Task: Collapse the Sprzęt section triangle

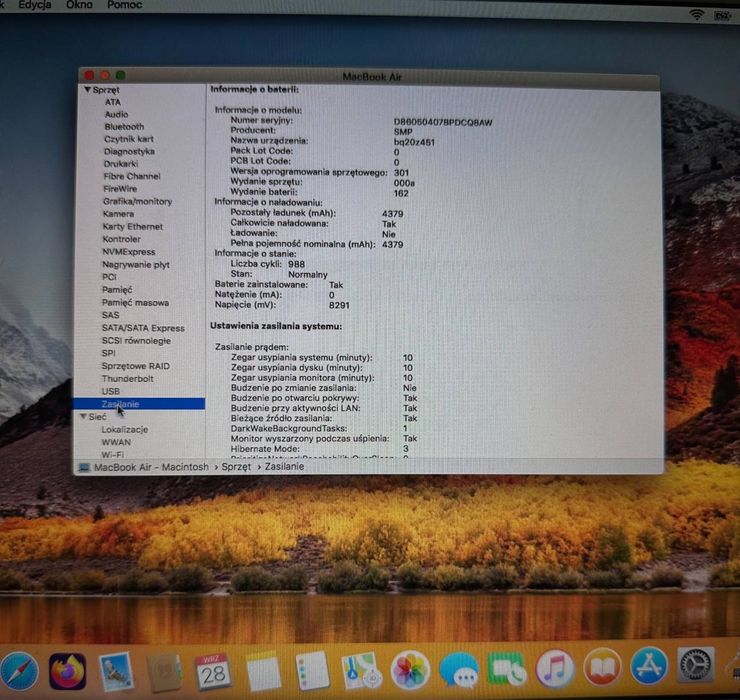Action: (87, 89)
